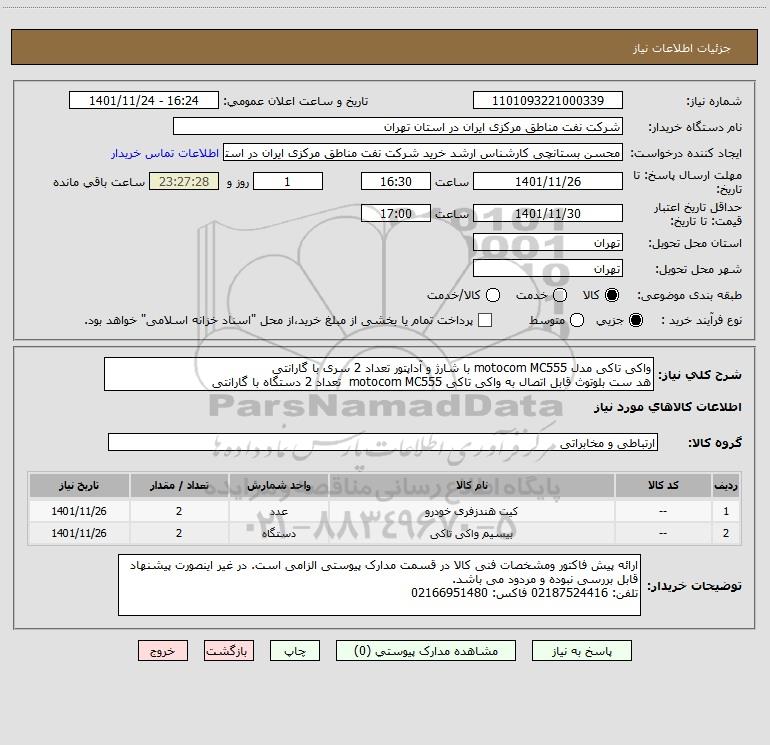The image size is (770, 745).
Task: Click the date cell in کیت هندزفری row
Action: point(79,511)
